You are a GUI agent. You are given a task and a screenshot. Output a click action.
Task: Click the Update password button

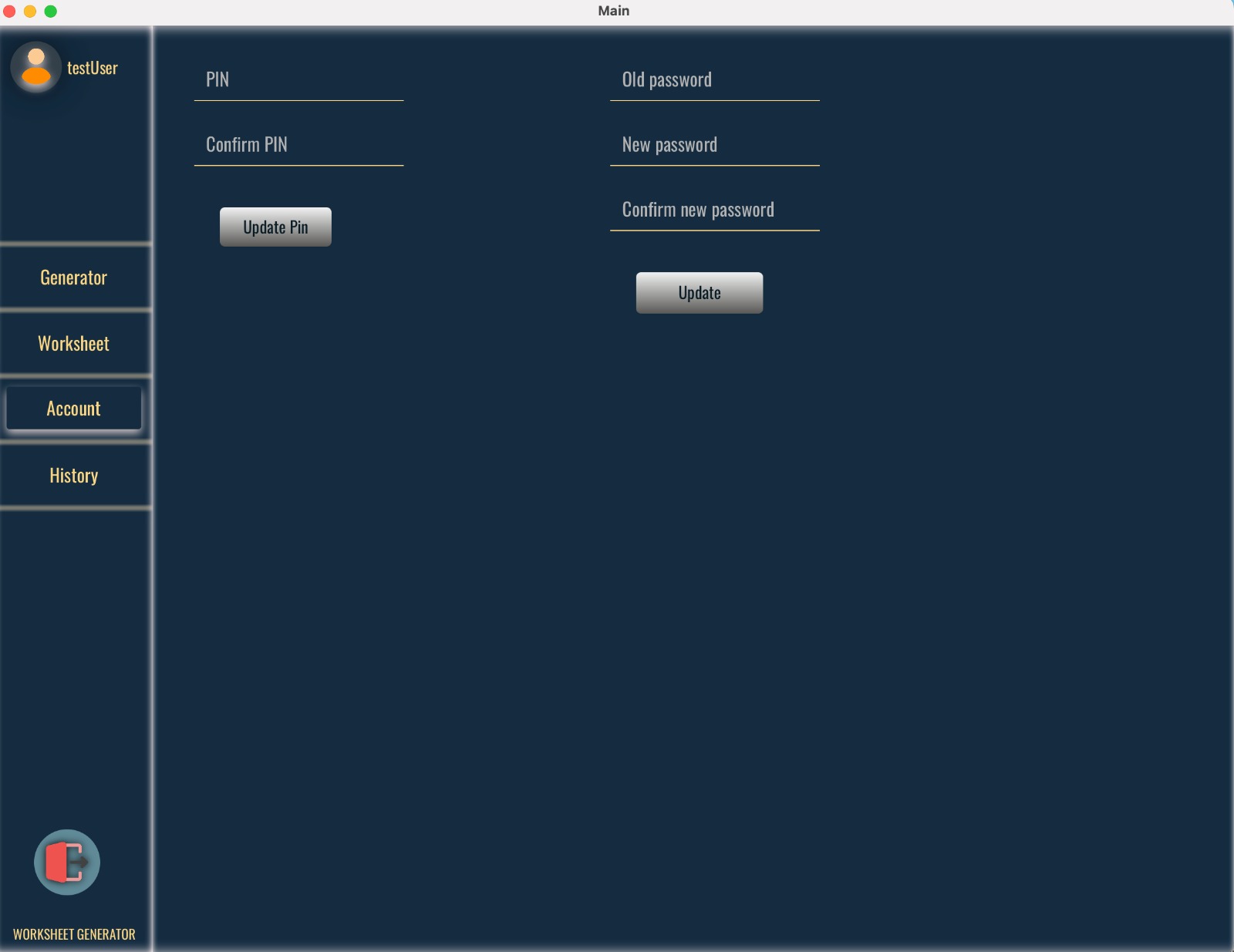[699, 293]
